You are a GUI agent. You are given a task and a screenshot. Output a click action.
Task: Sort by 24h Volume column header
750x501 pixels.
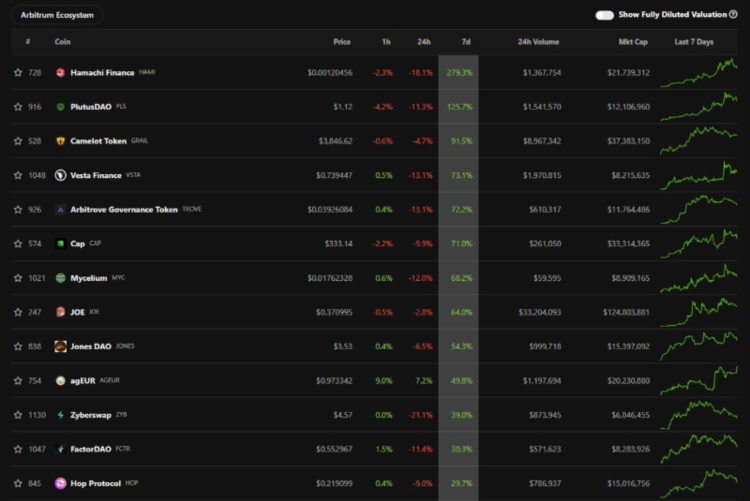click(538, 42)
